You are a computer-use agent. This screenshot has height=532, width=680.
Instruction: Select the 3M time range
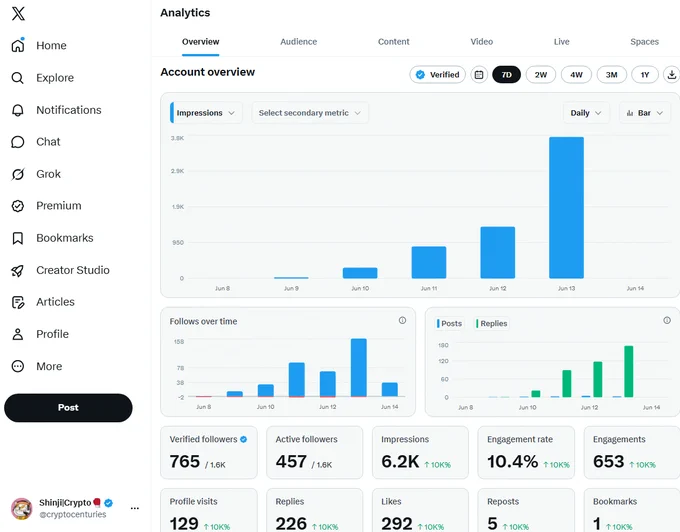(x=611, y=75)
